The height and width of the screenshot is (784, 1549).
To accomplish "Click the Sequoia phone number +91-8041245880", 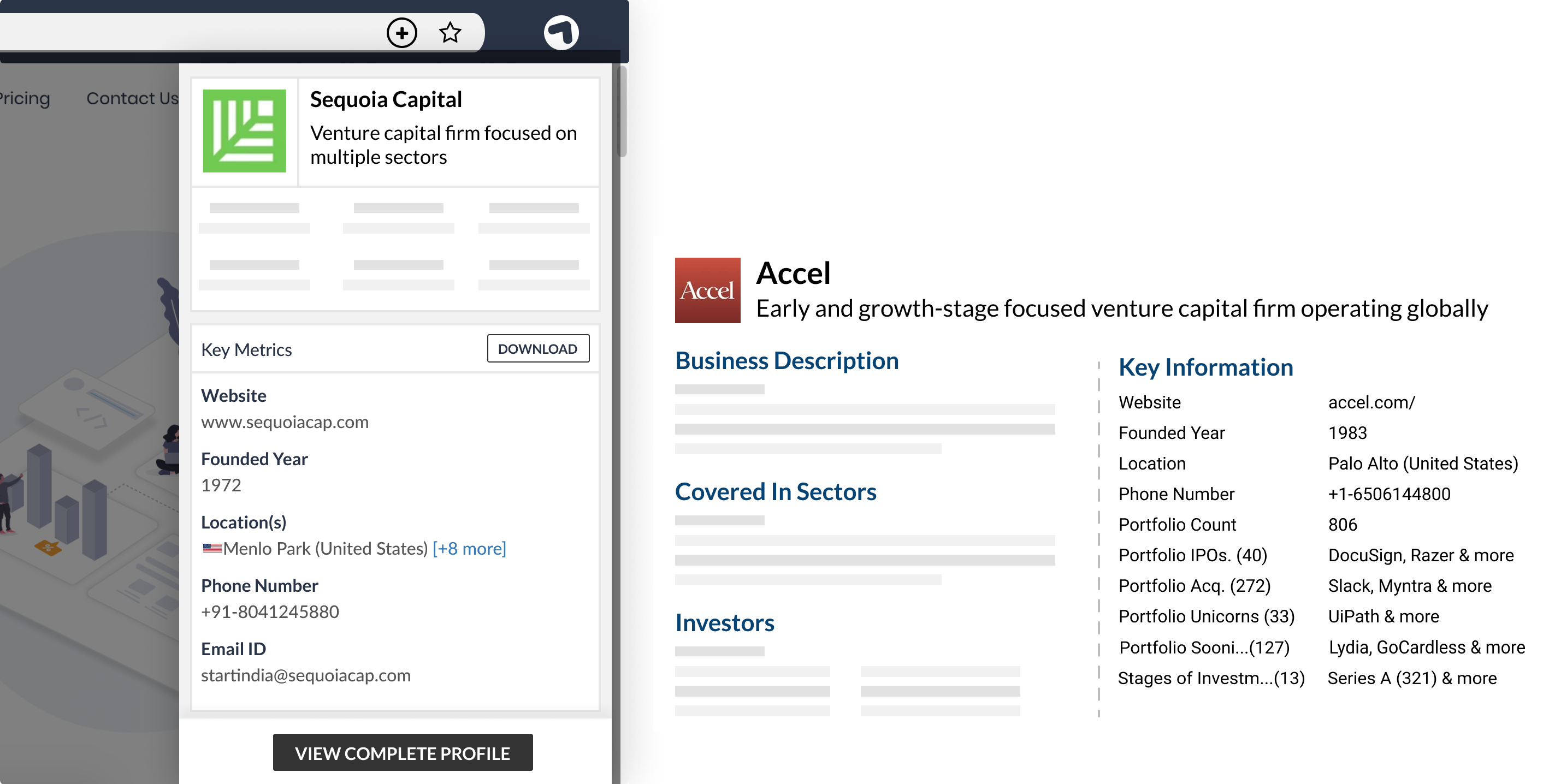I will click(x=270, y=611).
